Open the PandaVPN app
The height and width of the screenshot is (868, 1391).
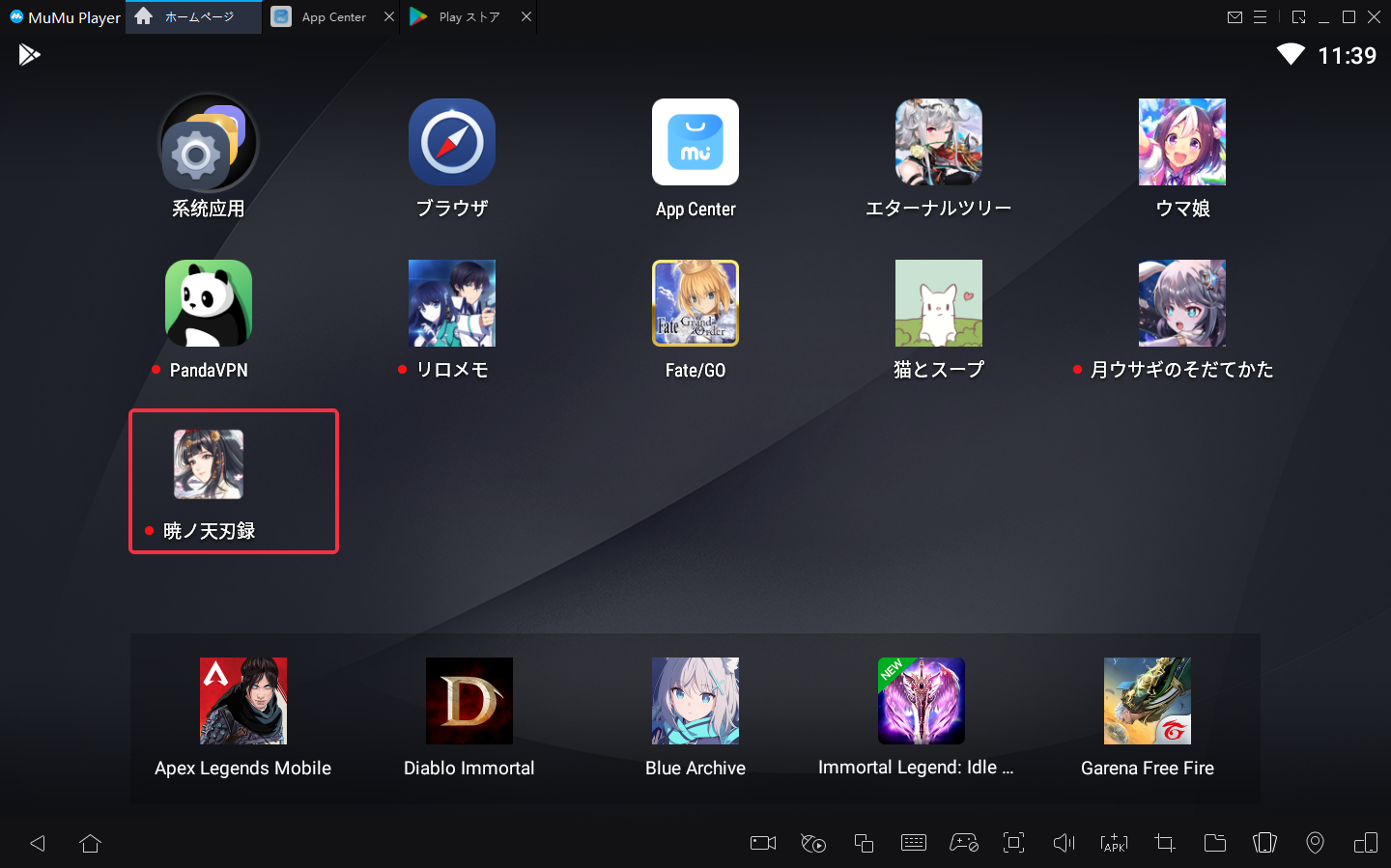point(209,303)
